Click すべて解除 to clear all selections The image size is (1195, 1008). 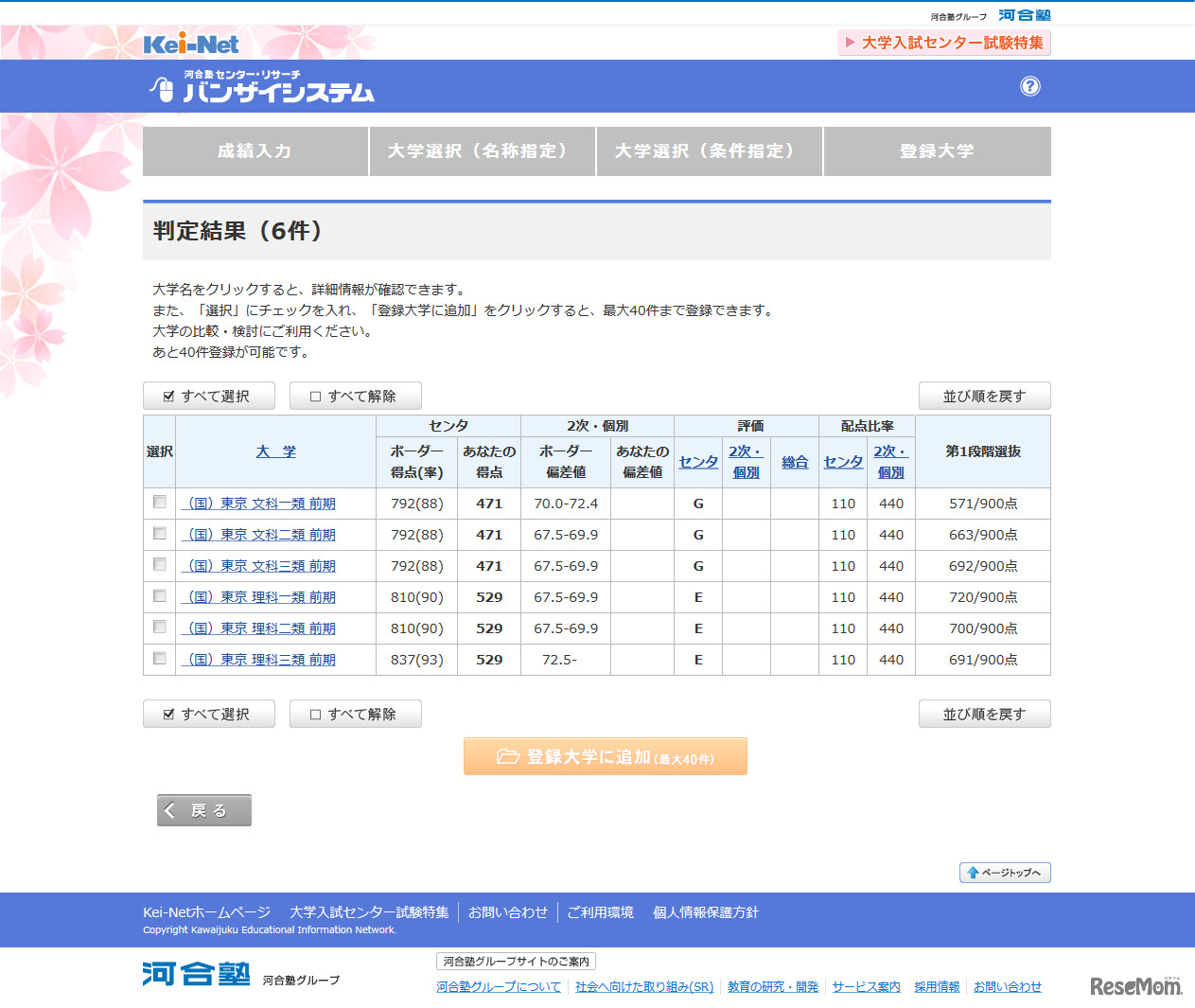[x=355, y=396]
